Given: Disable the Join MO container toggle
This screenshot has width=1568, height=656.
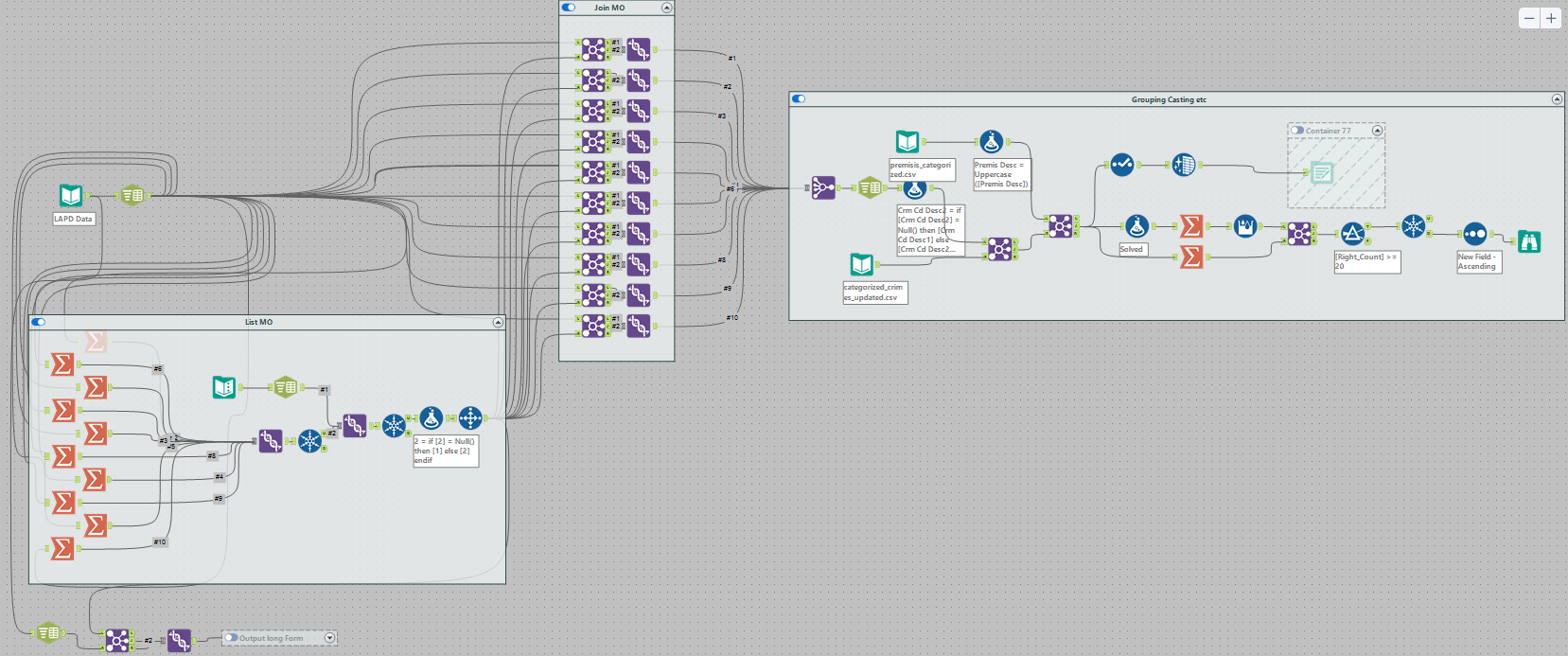Looking at the screenshot, I should (569, 8).
